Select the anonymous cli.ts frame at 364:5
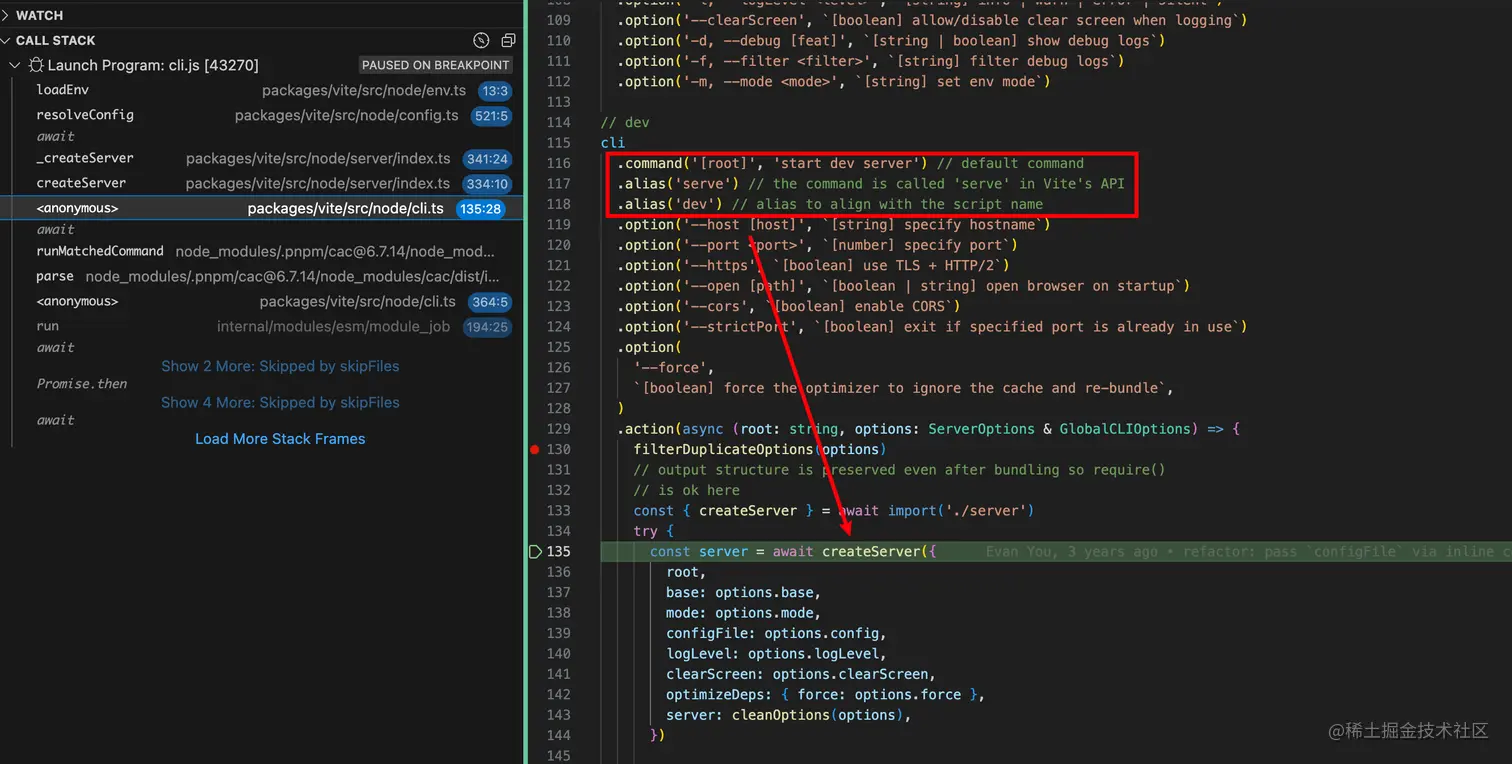Image resolution: width=1512 pixels, height=764 pixels. (262, 302)
